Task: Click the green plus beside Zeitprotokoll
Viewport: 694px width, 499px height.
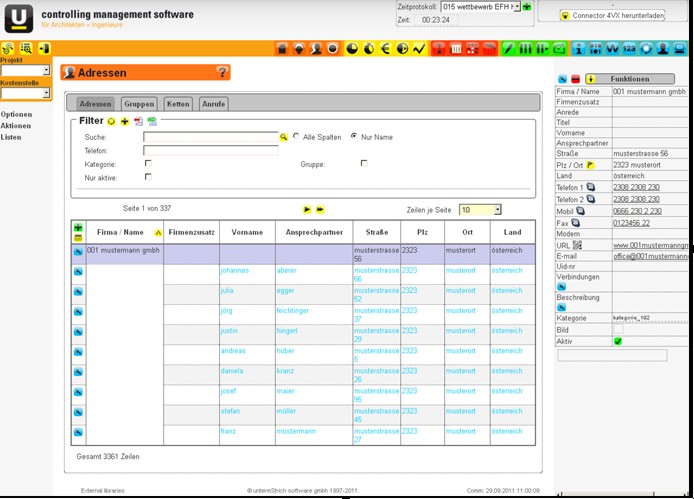Action: (x=527, y=7)
